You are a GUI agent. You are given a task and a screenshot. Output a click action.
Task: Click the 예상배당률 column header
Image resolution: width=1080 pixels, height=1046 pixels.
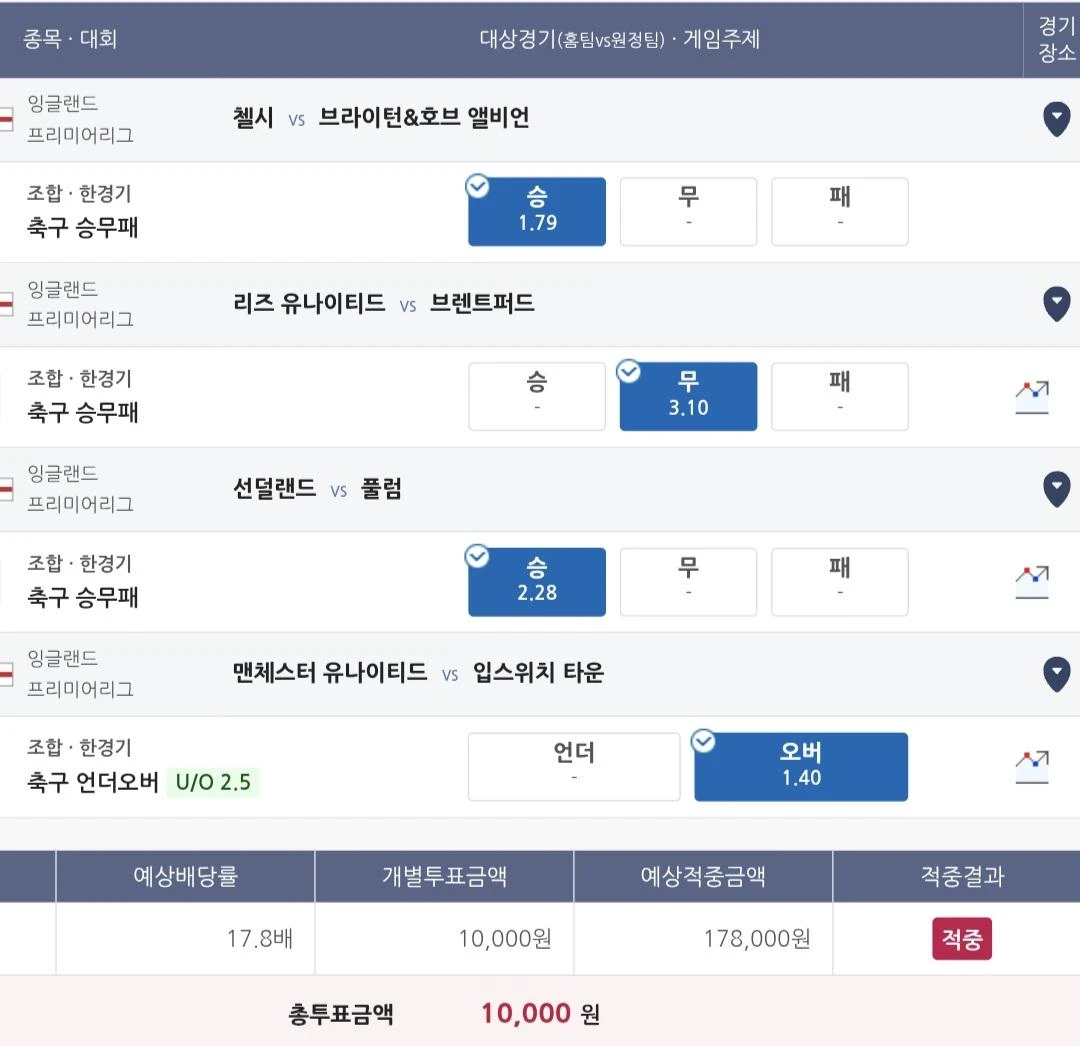click(x=185, y=876)
